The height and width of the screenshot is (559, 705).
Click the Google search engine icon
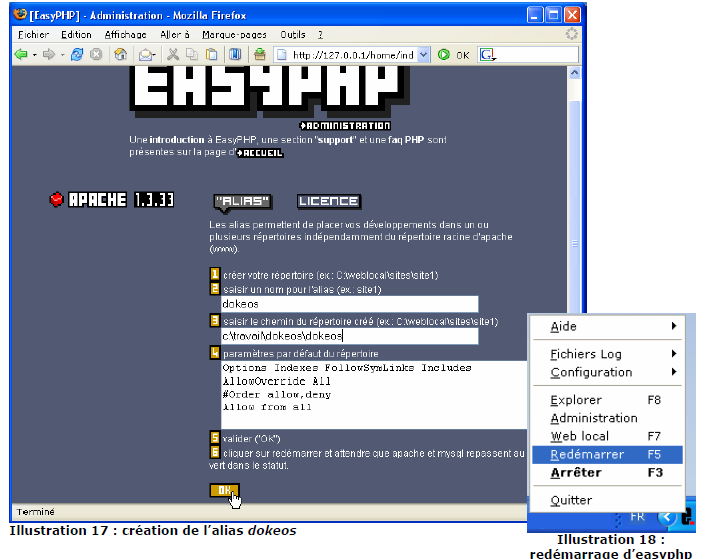[487, 55]
